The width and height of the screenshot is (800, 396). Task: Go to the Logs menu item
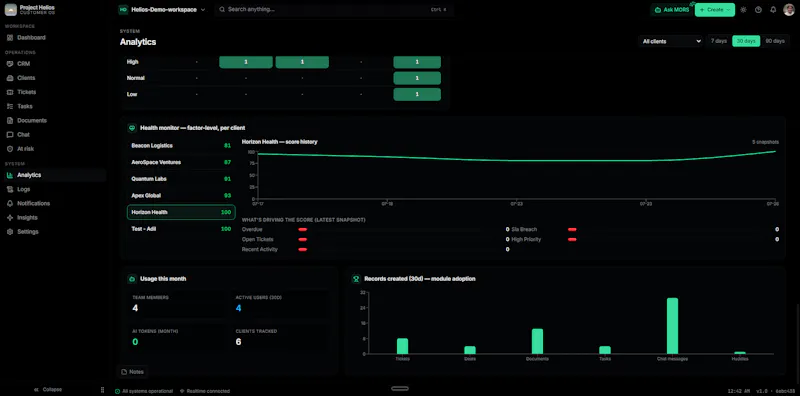55,189
